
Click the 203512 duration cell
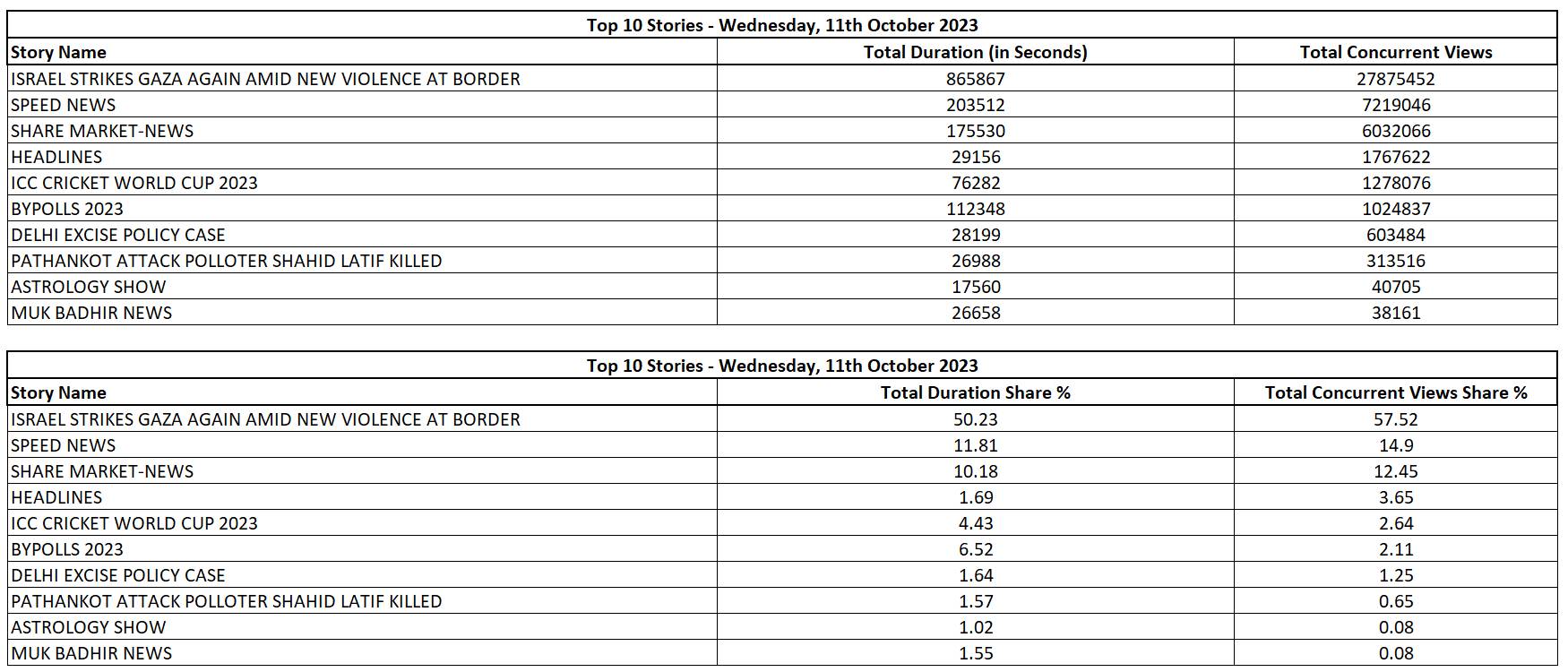tap(975, 105)
